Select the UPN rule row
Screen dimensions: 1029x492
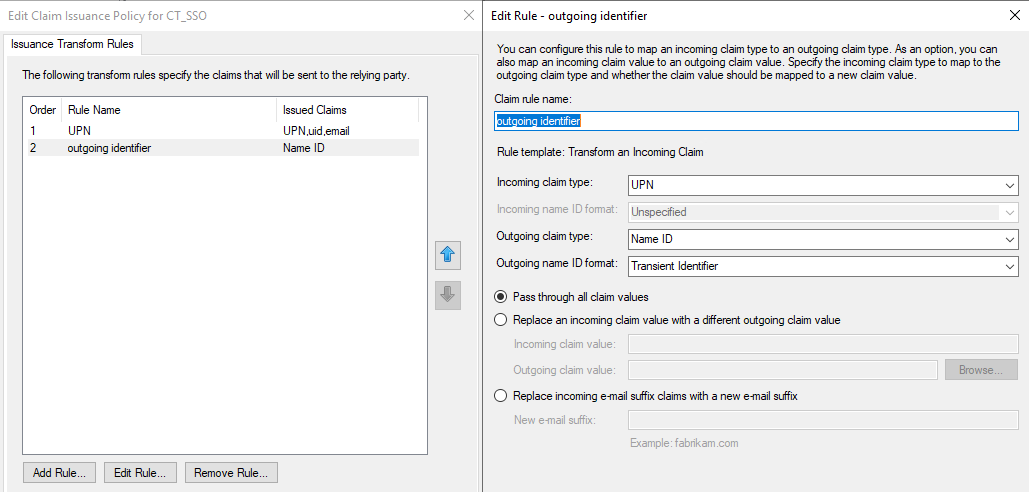pyautogui.click(x=221, y=131)
